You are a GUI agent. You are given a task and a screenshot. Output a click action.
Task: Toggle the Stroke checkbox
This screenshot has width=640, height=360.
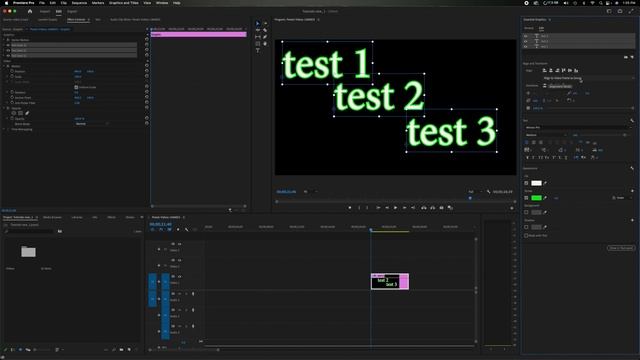(526, 198)
